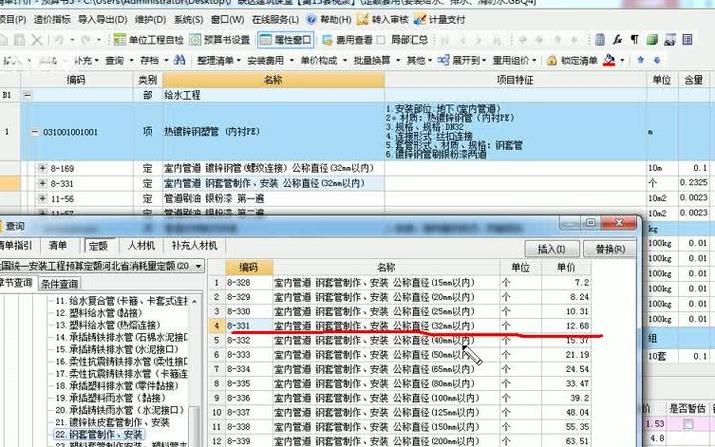Viewport: 715px width, 447px height.
Task: Expand quota row 11-56
Action: click(x=42, y=198)
